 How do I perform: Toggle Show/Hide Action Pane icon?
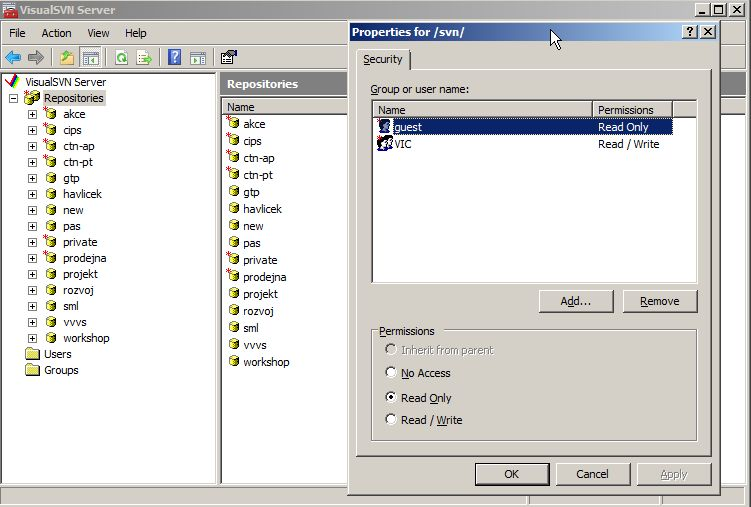click(198, 58)
